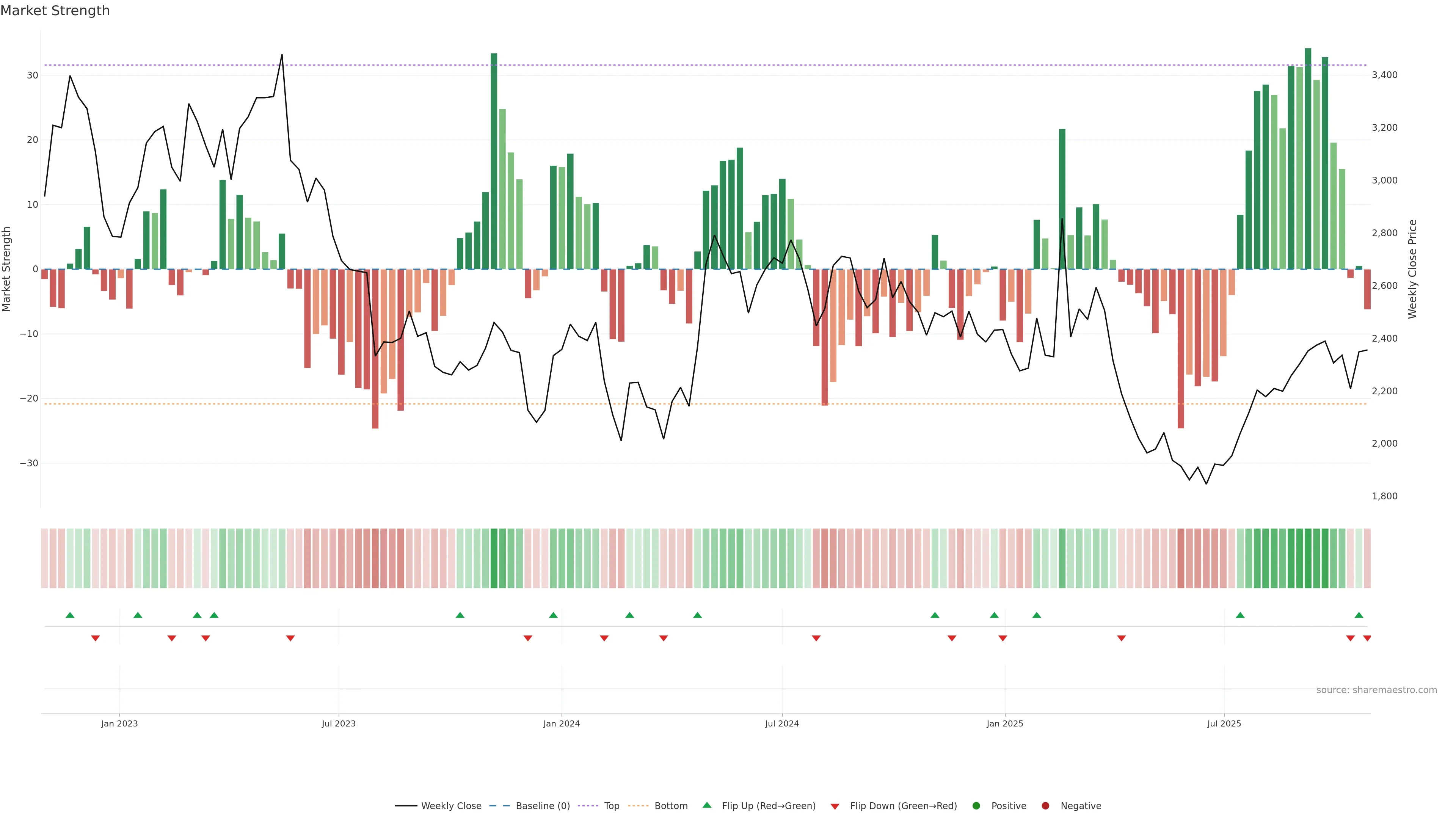Click the Flip Down red triangle legend icon
The height and width of the screenshot is (819, 1456).
pyautogui.click(x=835, y=806)
